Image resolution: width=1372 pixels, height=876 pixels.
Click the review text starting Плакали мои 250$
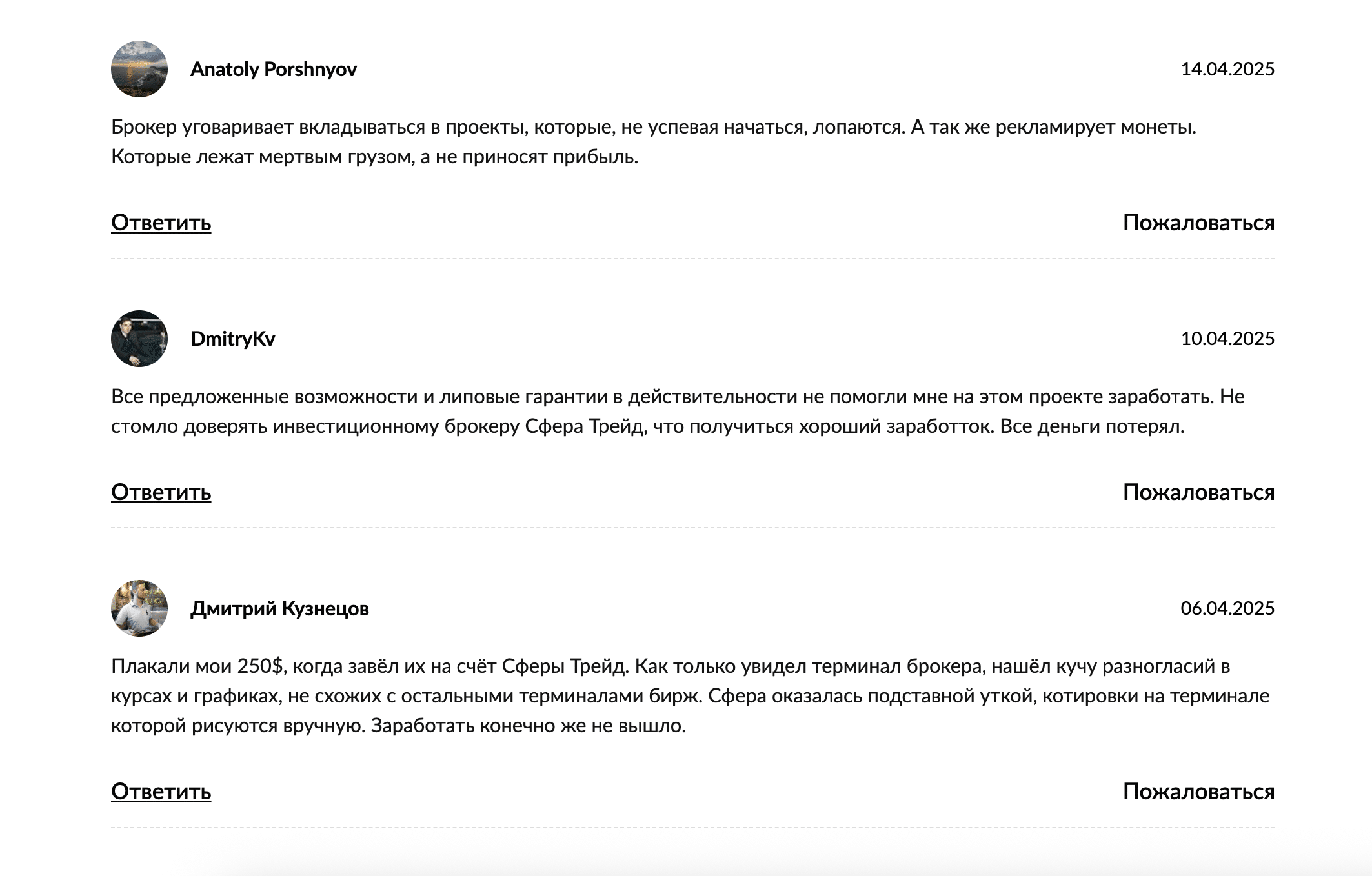[x=691, y=696]
